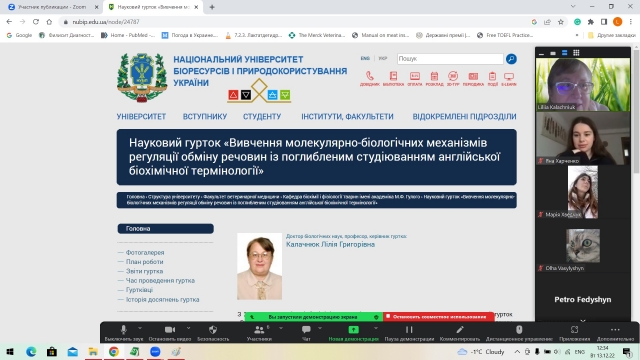Expand audio options arrow next to microphone

140,328
